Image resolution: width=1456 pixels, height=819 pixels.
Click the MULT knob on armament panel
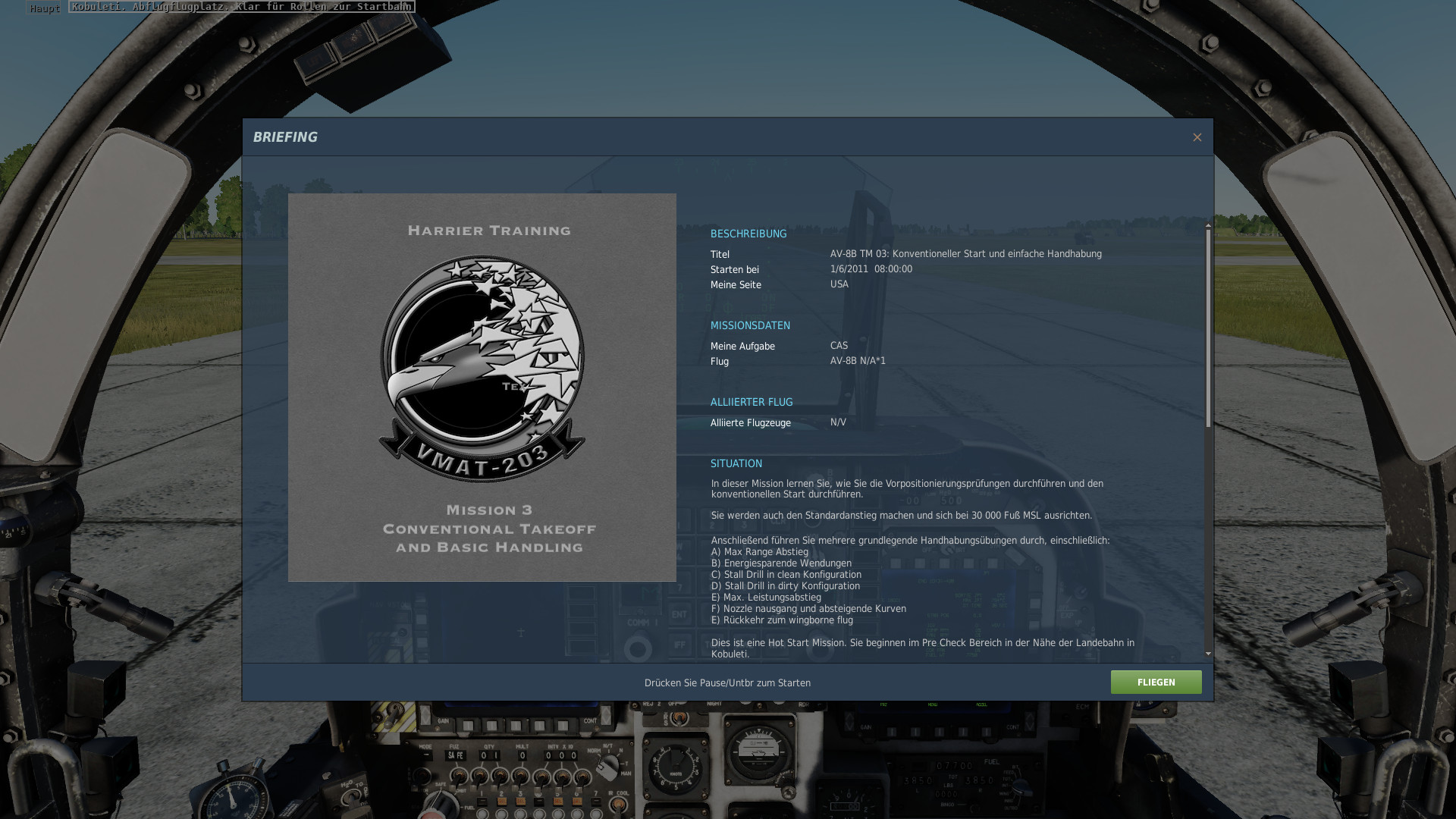[x=521, y=777]
